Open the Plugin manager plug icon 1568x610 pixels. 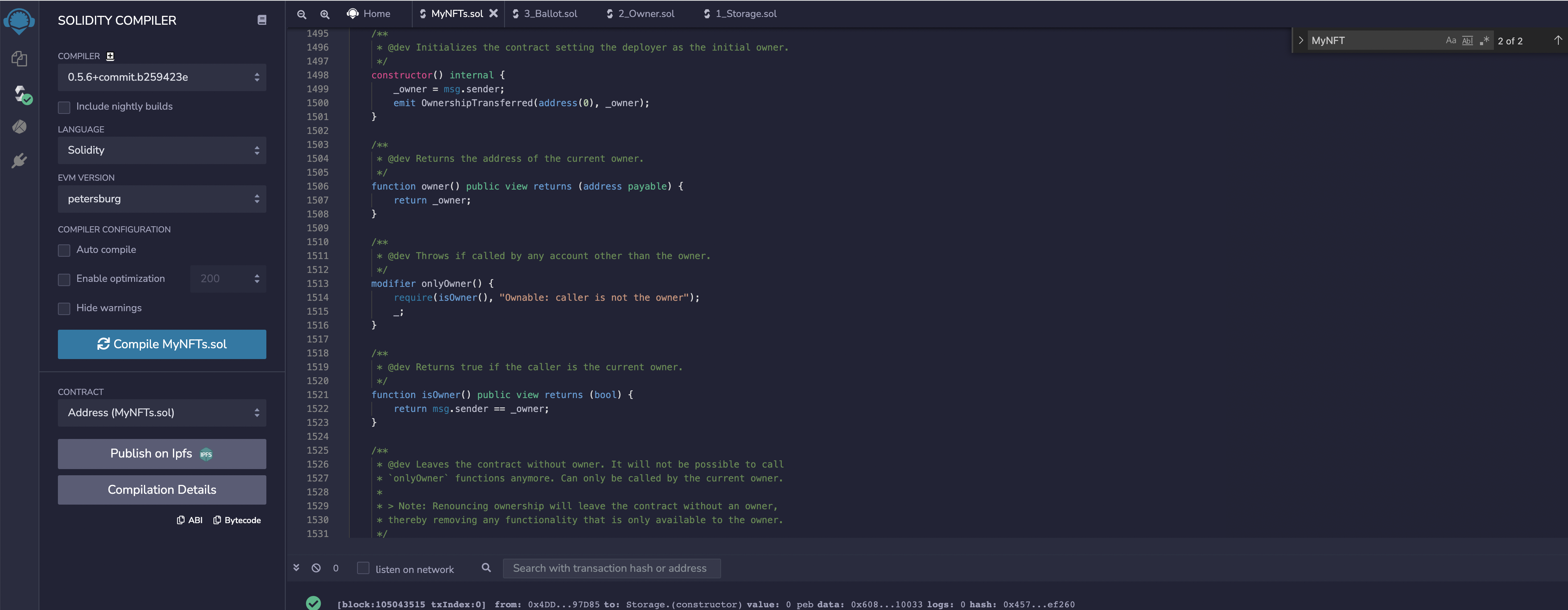pos(19,161)
